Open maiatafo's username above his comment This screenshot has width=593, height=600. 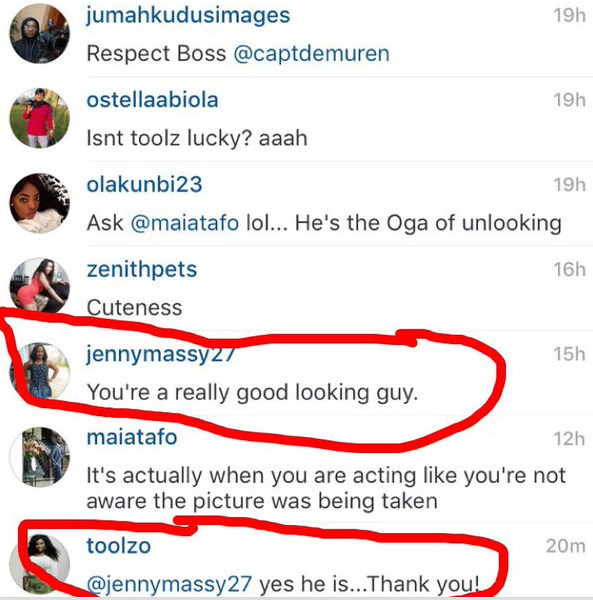(x=132, y=437)
